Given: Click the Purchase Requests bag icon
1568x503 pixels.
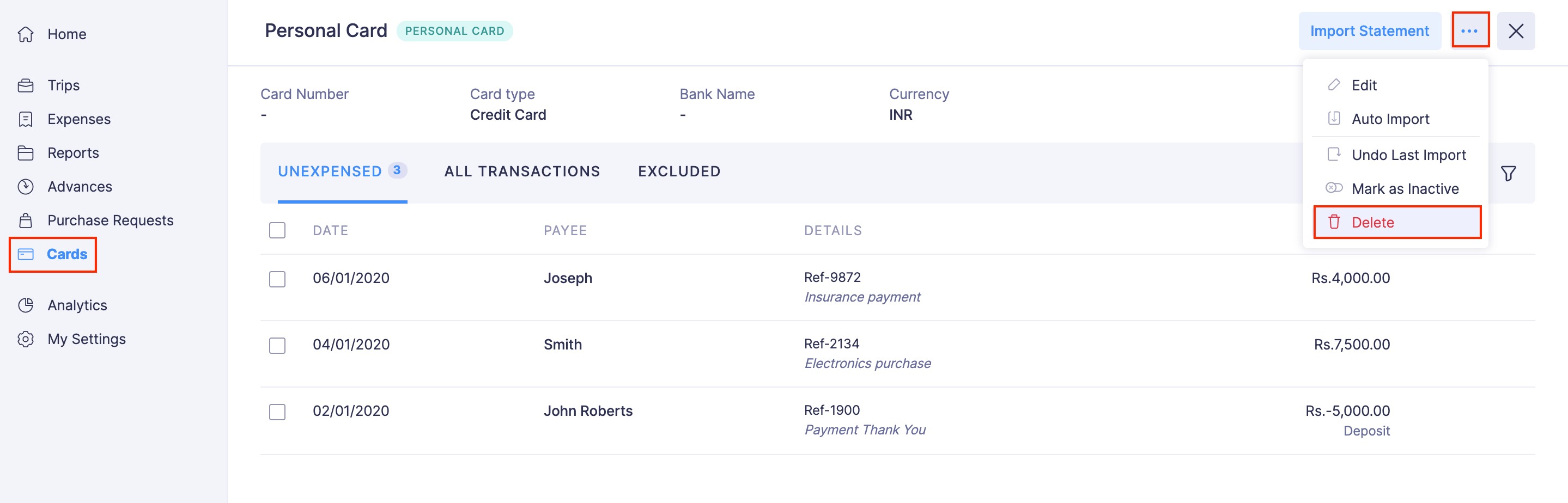Looking at the screenshot, I should tap(26, 220).
